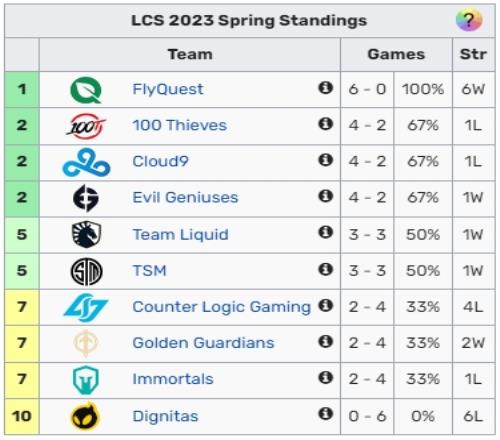Screen dimensions: 500x440
Task: Click the Immortals shield logo
Action: pos(86,380)
